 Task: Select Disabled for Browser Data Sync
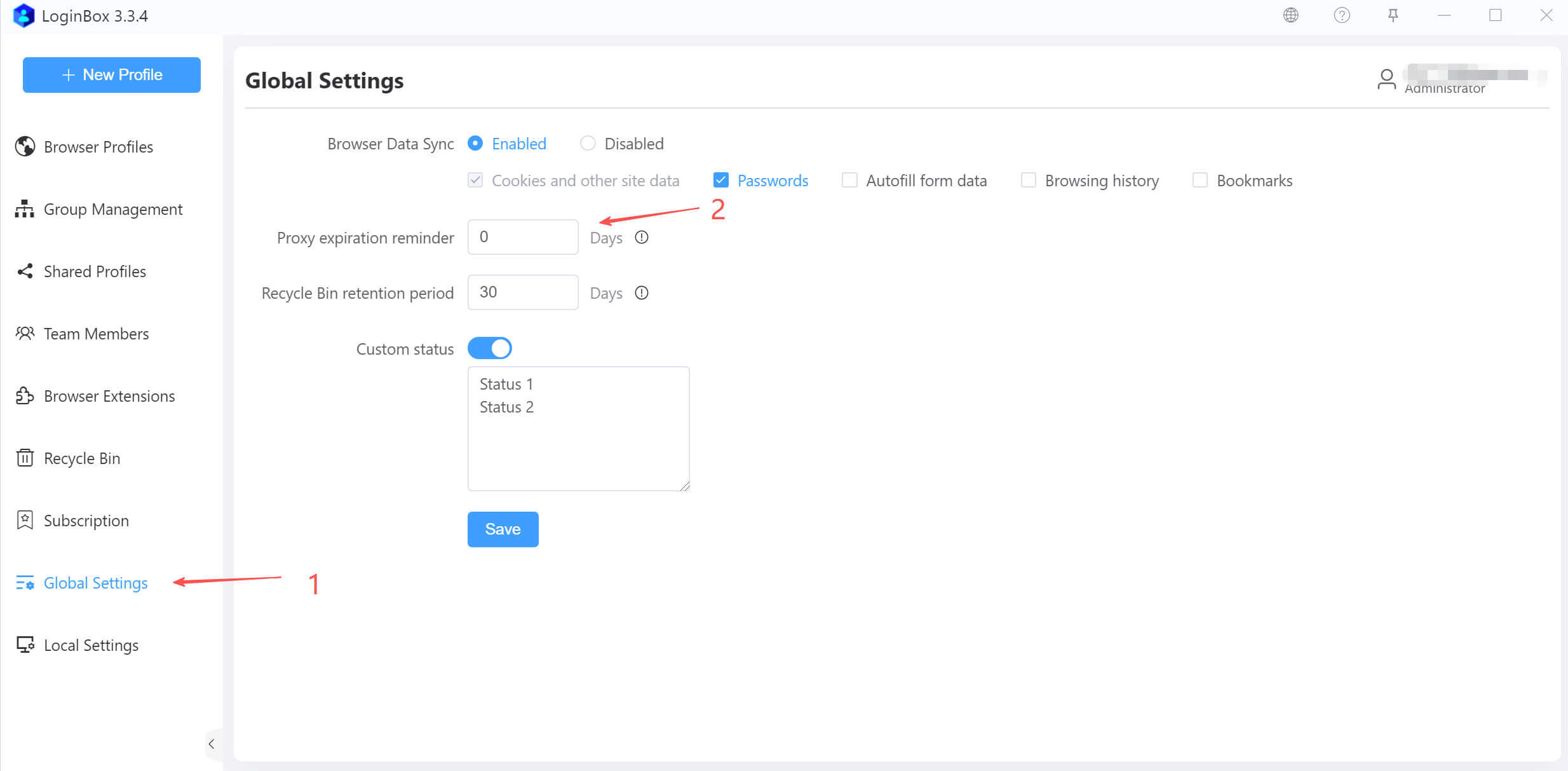[588, 144]
